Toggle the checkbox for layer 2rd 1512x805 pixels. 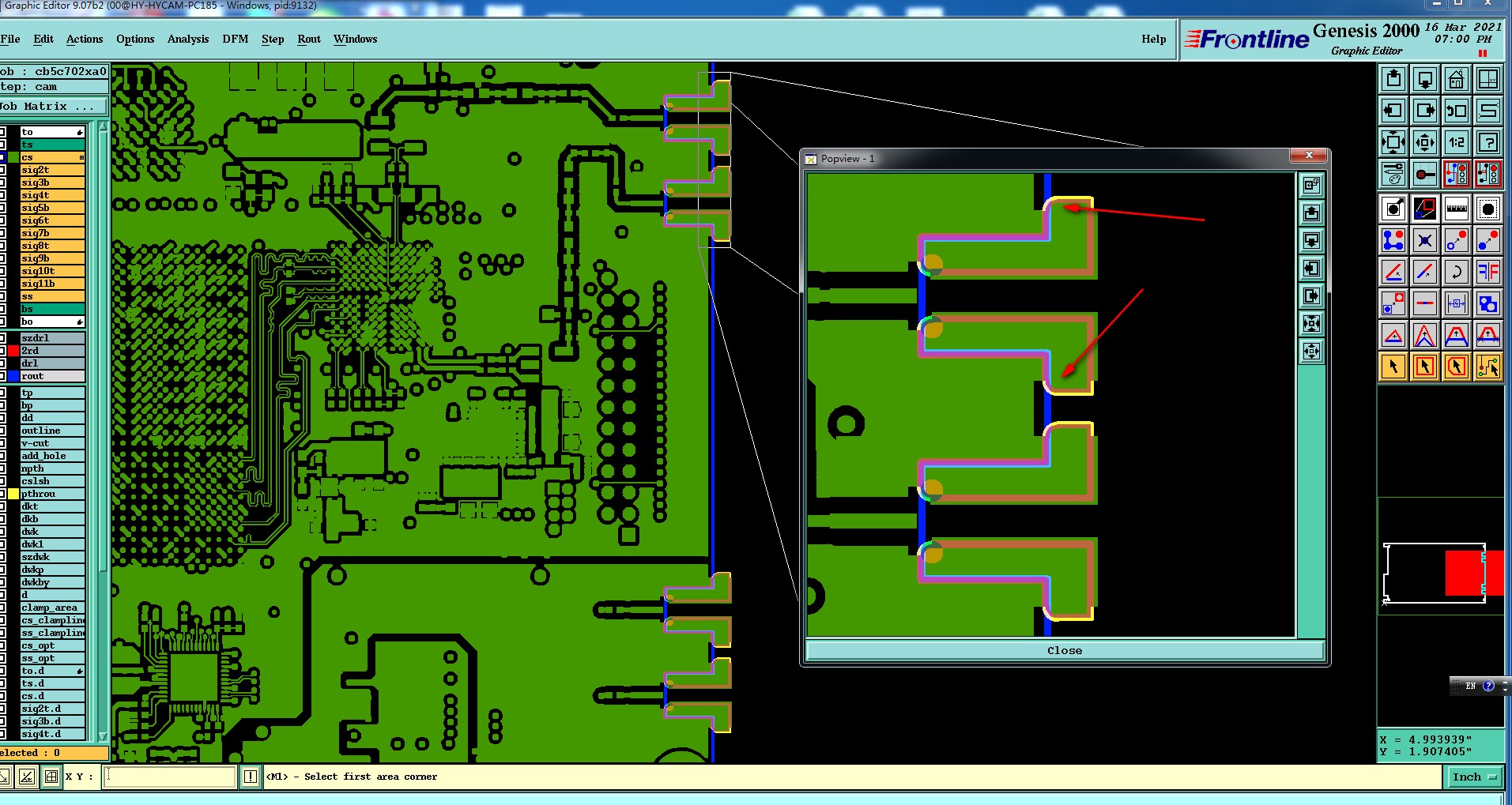(2, 351)
